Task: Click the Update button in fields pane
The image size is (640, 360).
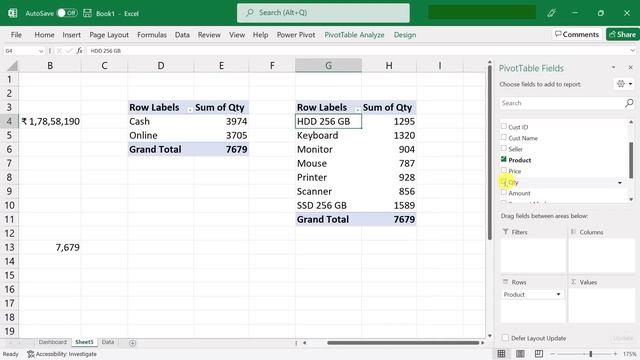Action: [x=623, y=338]
